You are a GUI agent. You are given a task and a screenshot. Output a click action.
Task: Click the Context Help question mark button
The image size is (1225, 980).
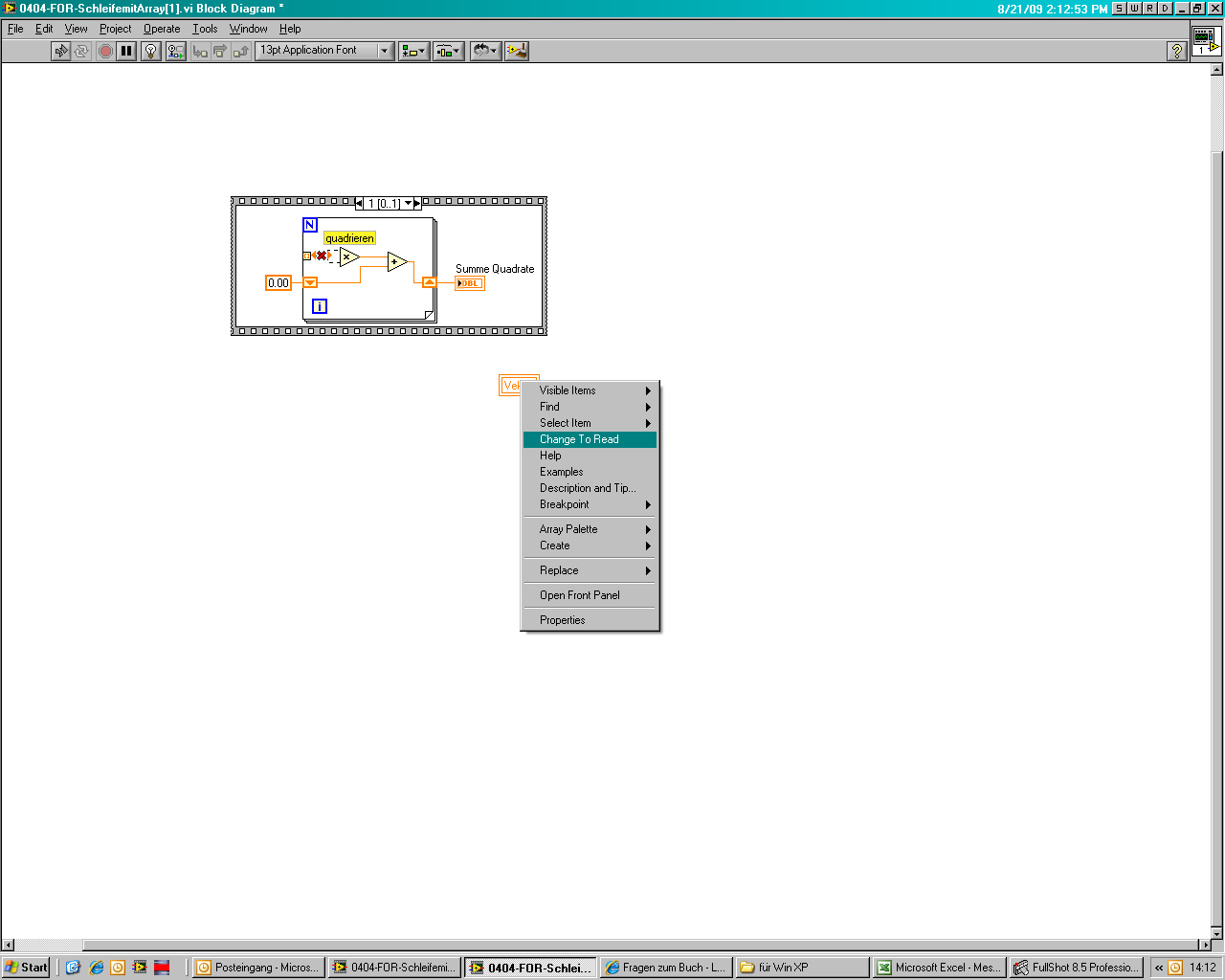[x=1177, y=51]
